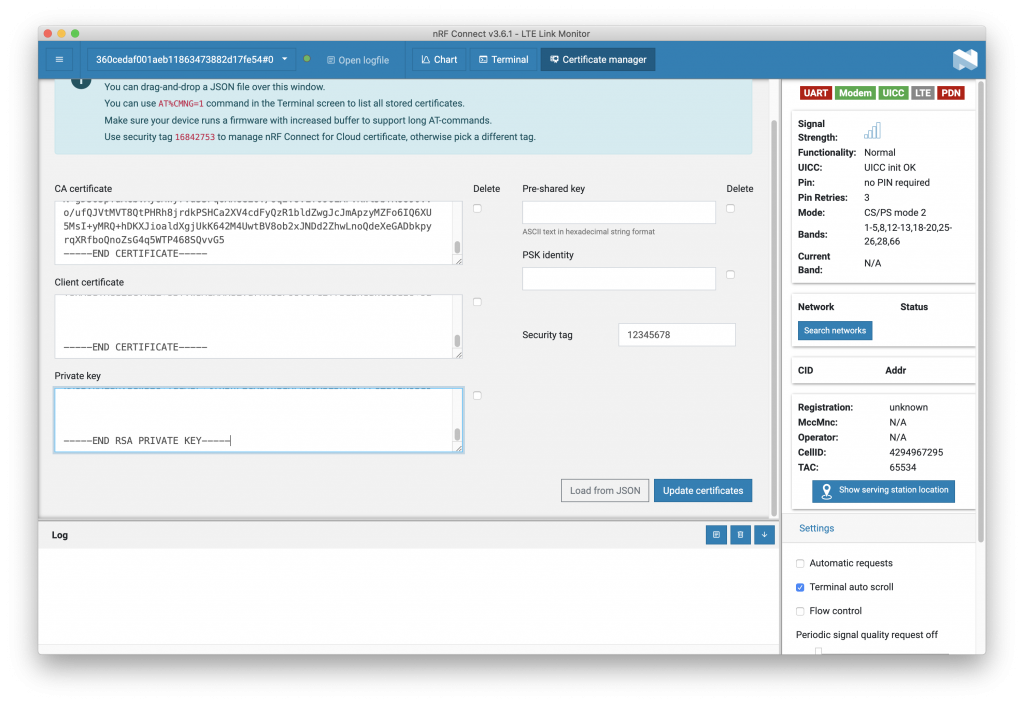Show serving station location
This screenshot has height=705, width=1024.
[883, 490]
